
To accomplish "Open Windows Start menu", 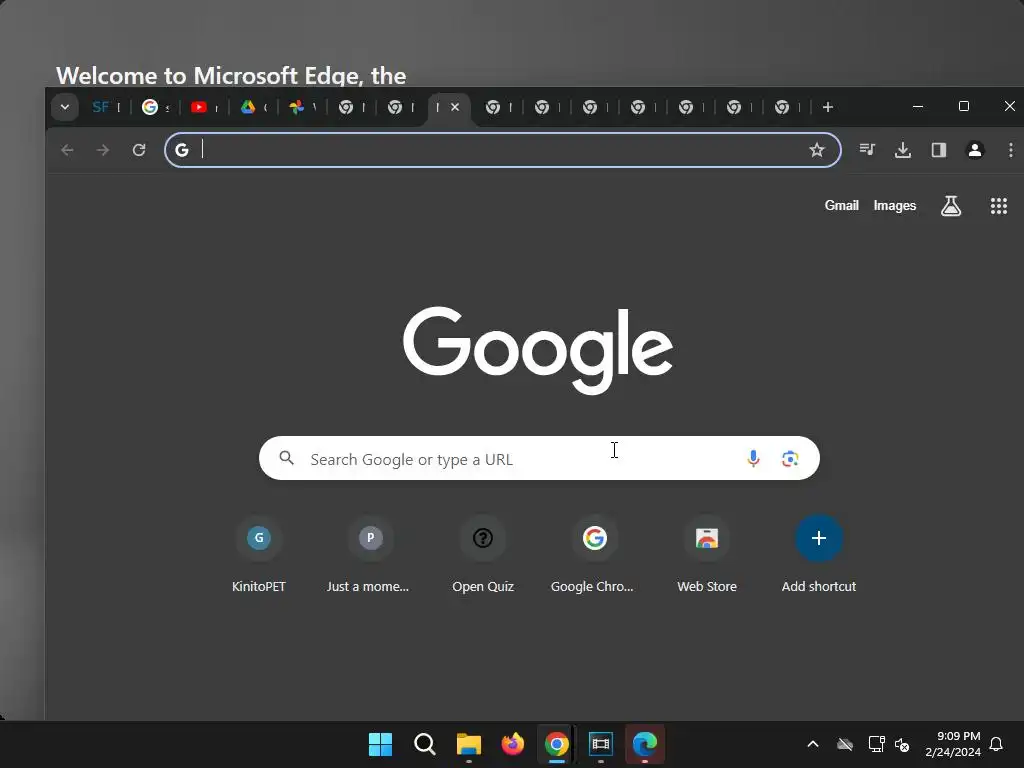I will click(x=381, y=744).
